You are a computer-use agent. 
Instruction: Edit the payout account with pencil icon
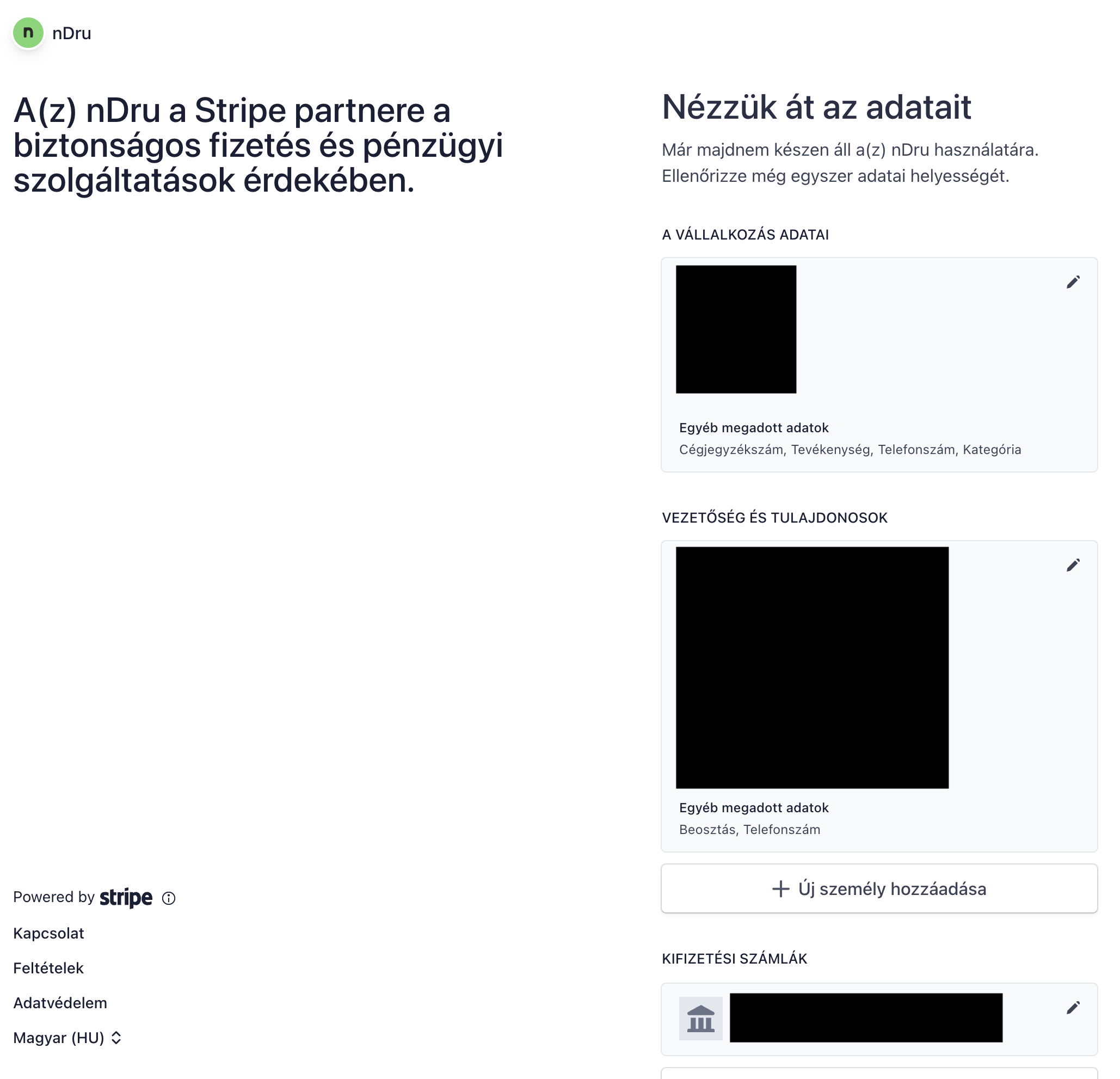click(x=1073, y=1008)
